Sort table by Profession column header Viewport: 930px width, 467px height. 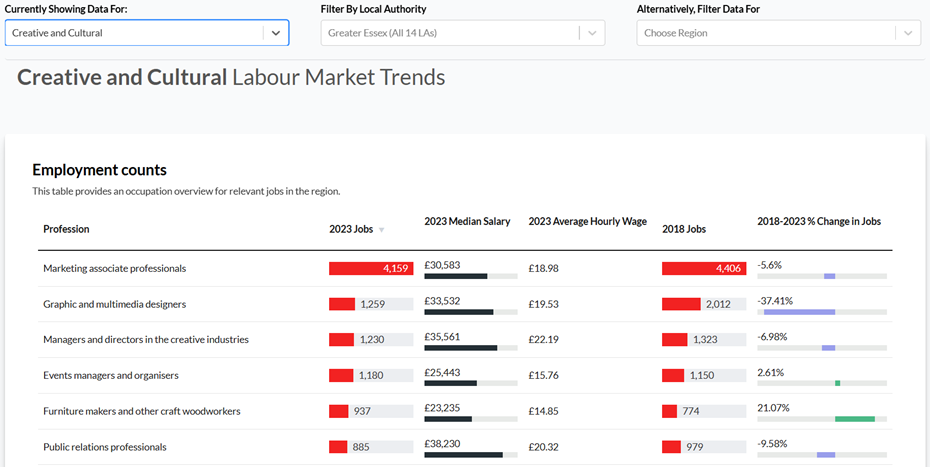point(66,229)
